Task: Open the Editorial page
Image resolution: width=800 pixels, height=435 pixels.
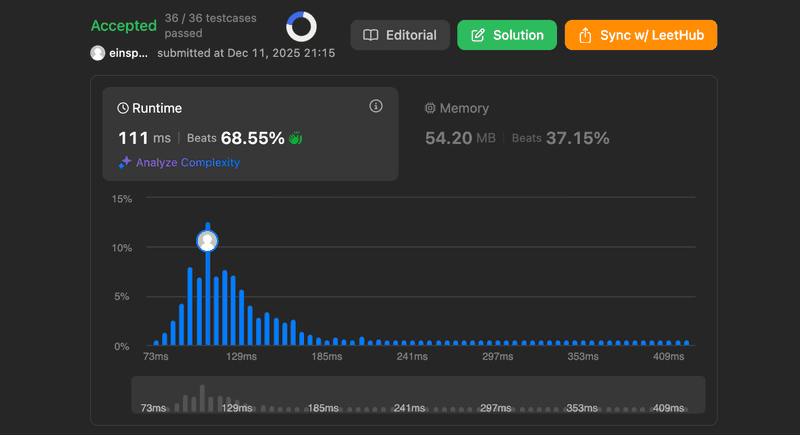Action: [400, 35]
